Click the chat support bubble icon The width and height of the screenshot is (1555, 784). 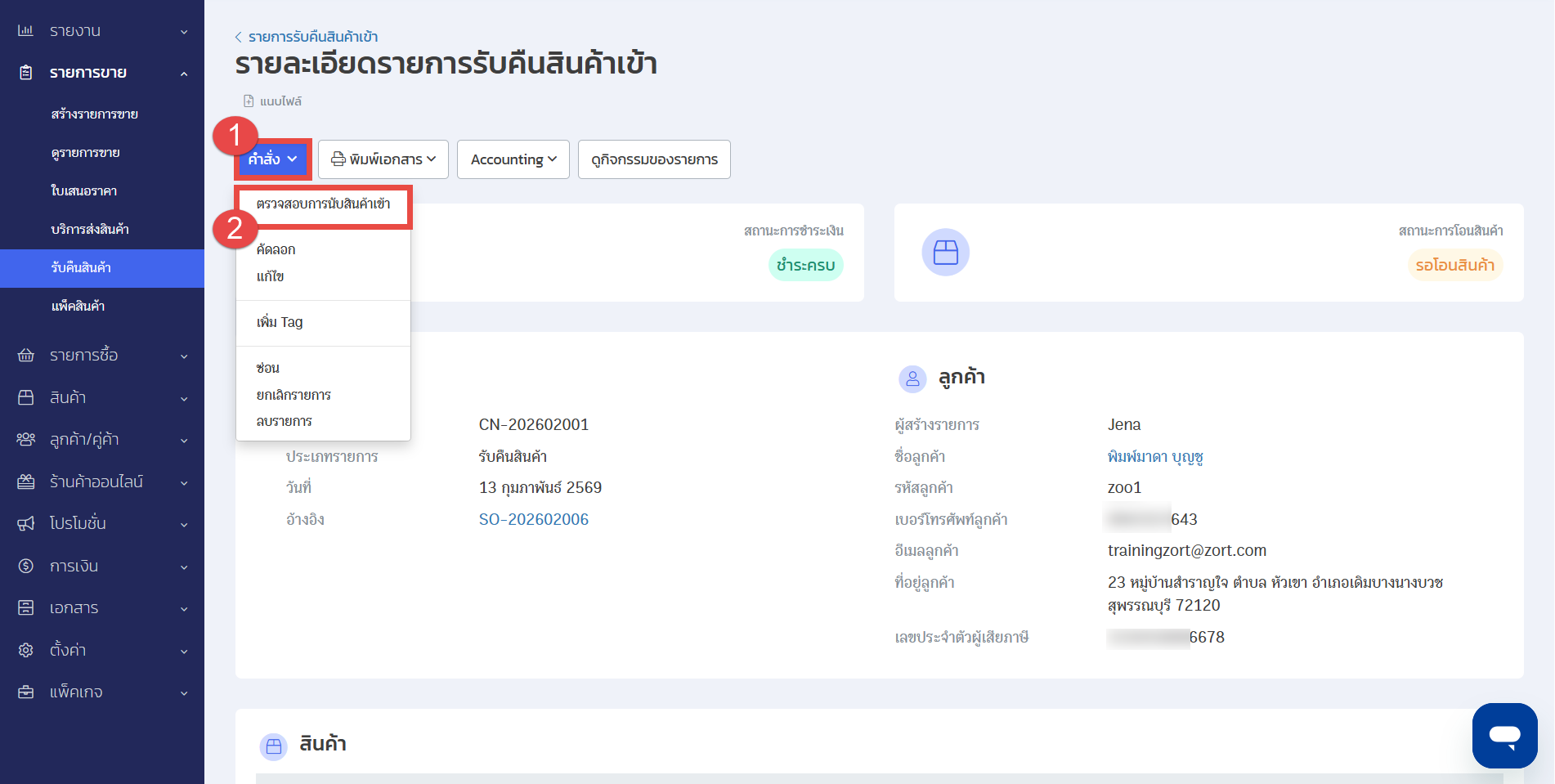(1504, 735)
